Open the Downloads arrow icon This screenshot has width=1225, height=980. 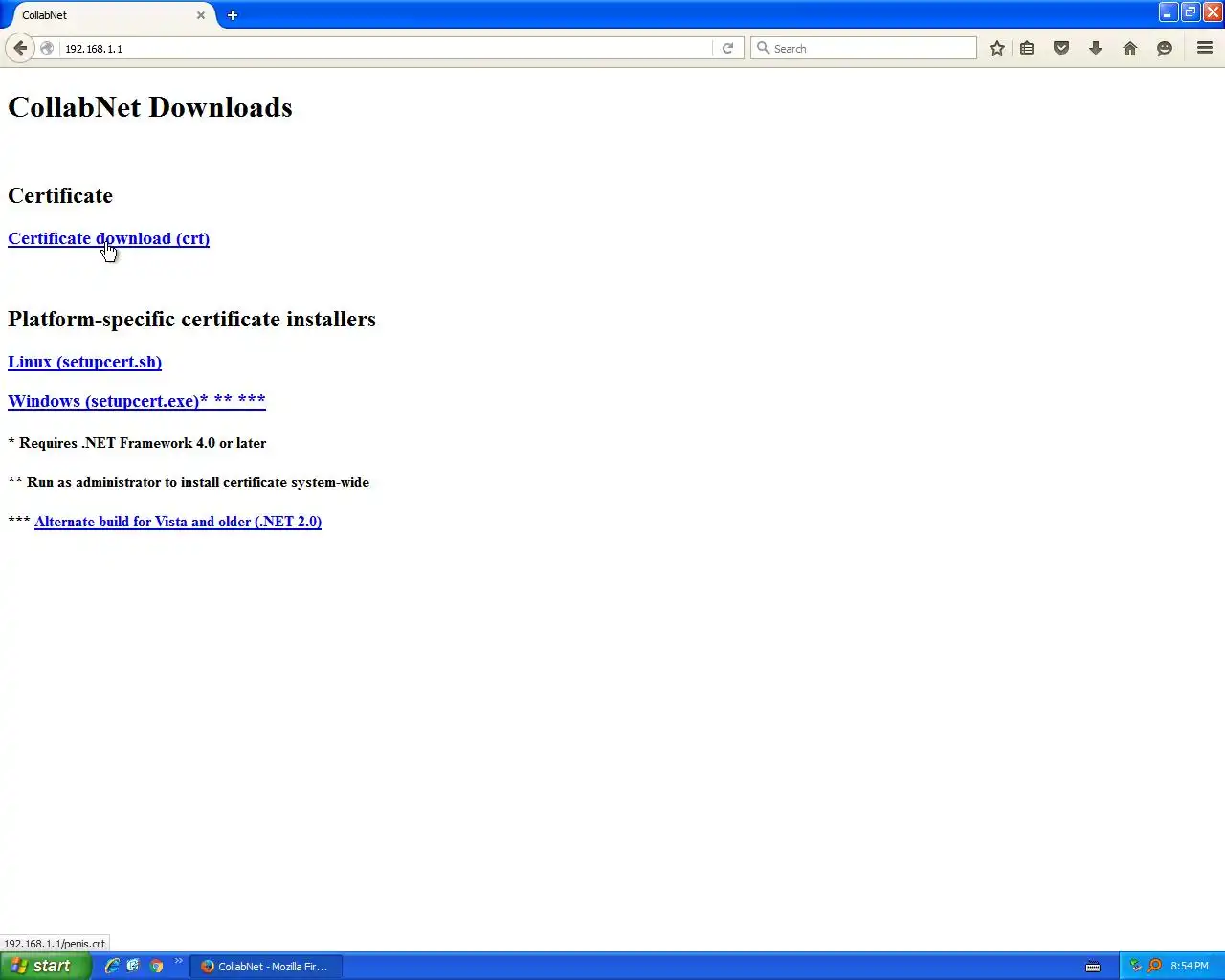coord(1096,48)
